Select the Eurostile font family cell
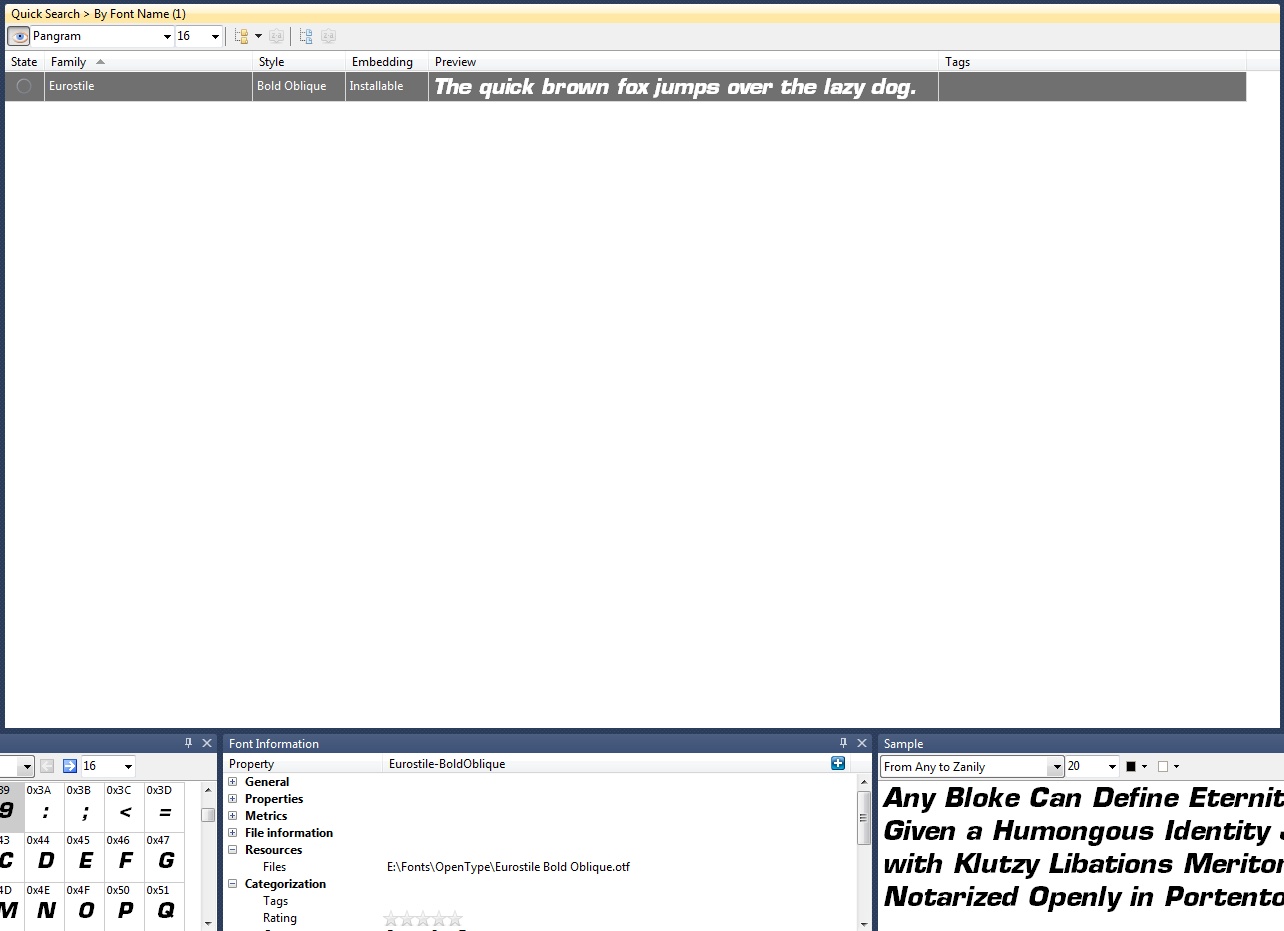Viewport: 1284px width, 931px height. [148, 86]
